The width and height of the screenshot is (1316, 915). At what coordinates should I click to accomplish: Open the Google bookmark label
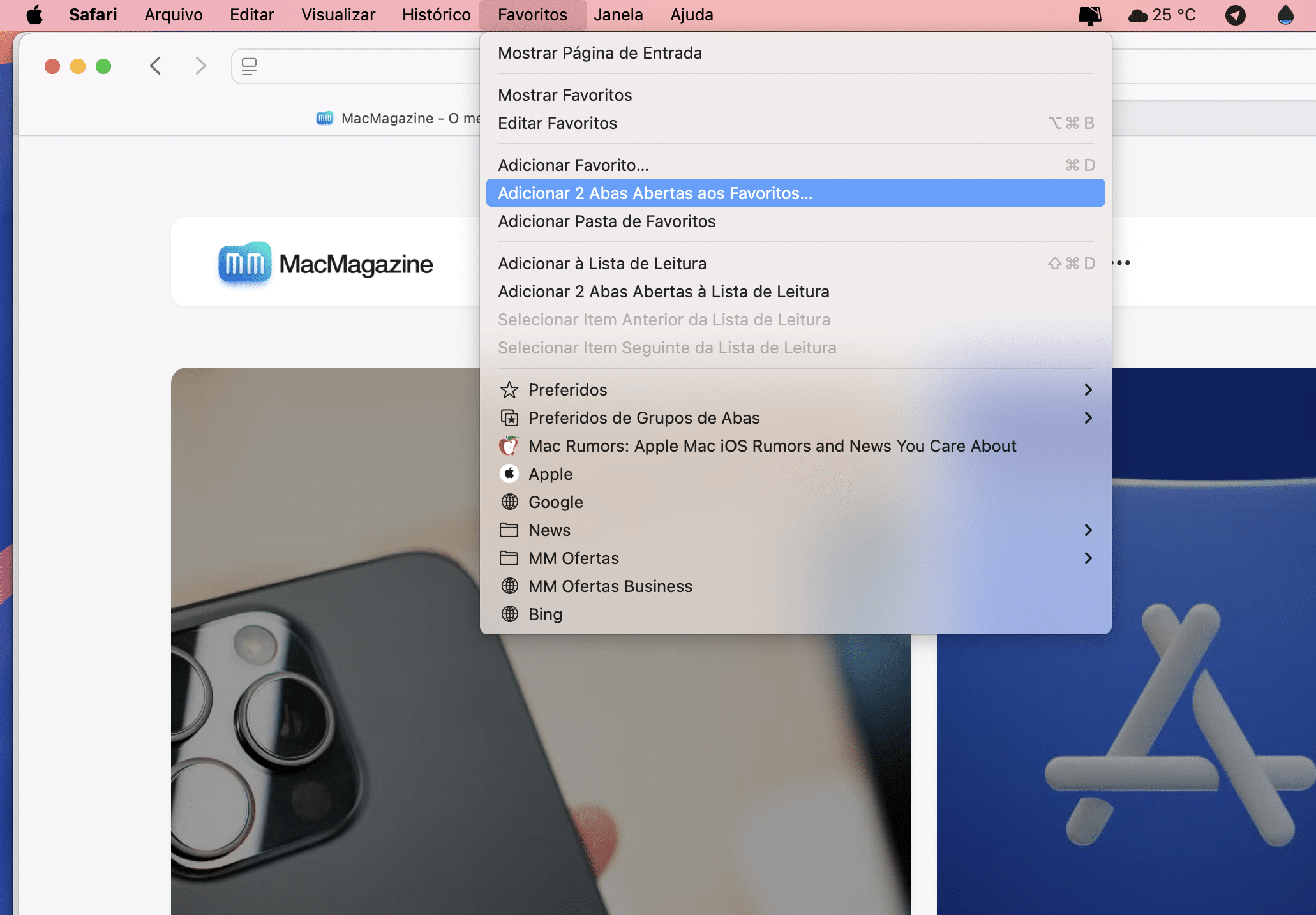click(x=555, y=502)
